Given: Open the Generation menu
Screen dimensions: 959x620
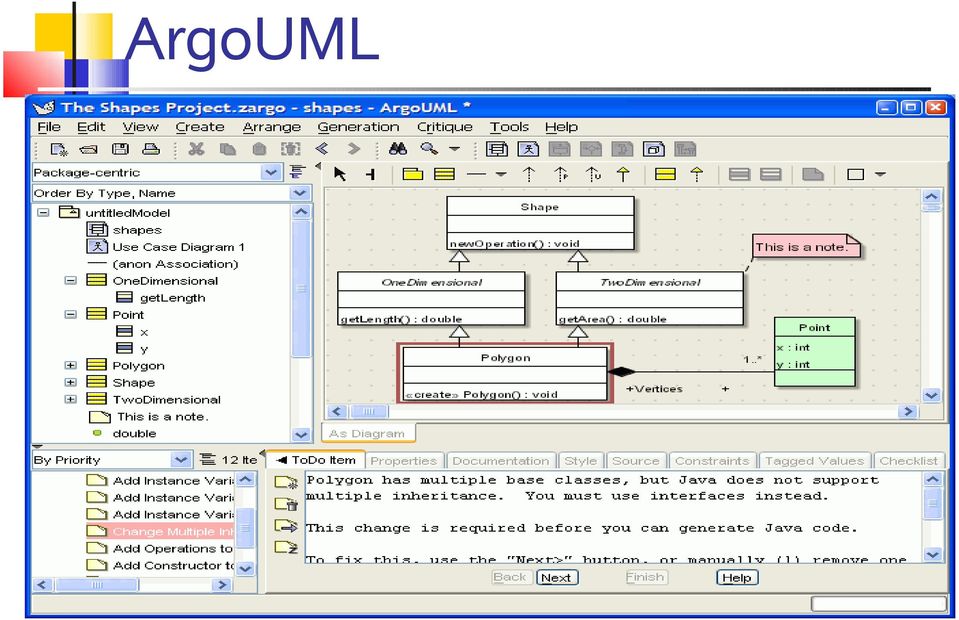Looking at the screenshot, I should click(x=358, y=127).
